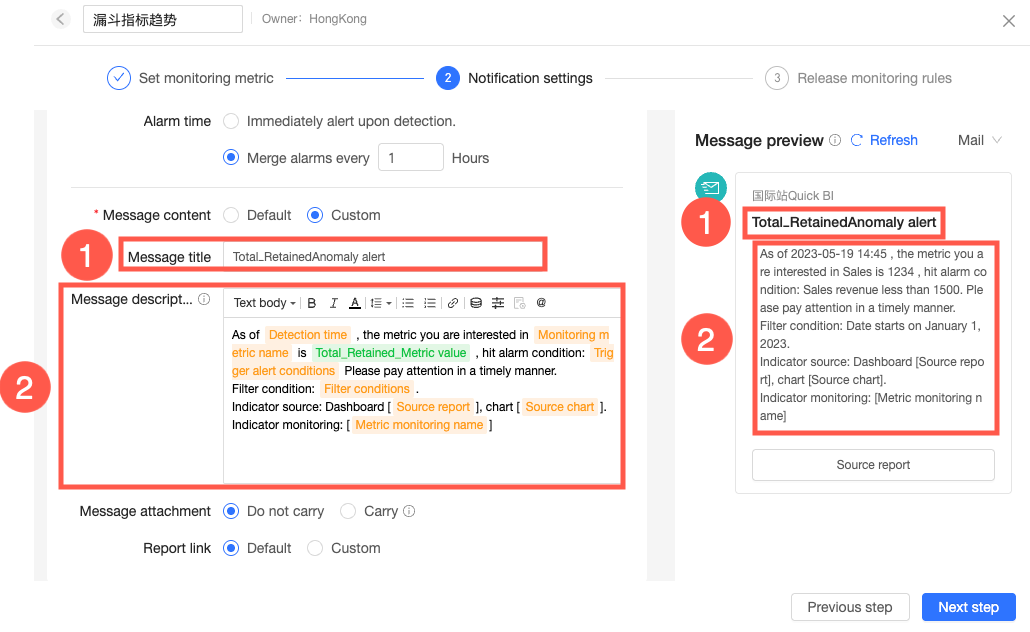This screenshot has height=632, width=1030.
Task: Show Carry attachment info tooltip
Action: (409, 511)
